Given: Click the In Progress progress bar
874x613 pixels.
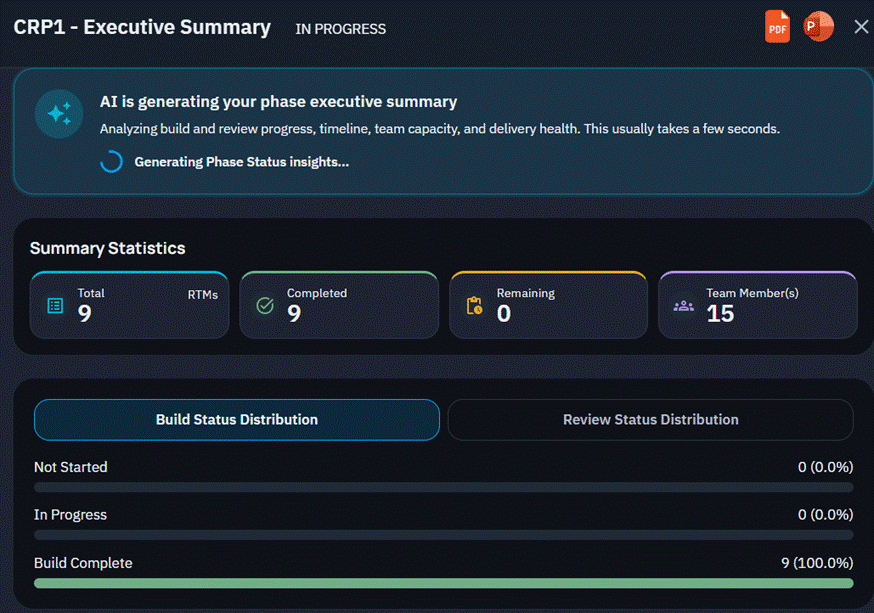Looking at the screenshot, I should [x=444, y=535].
